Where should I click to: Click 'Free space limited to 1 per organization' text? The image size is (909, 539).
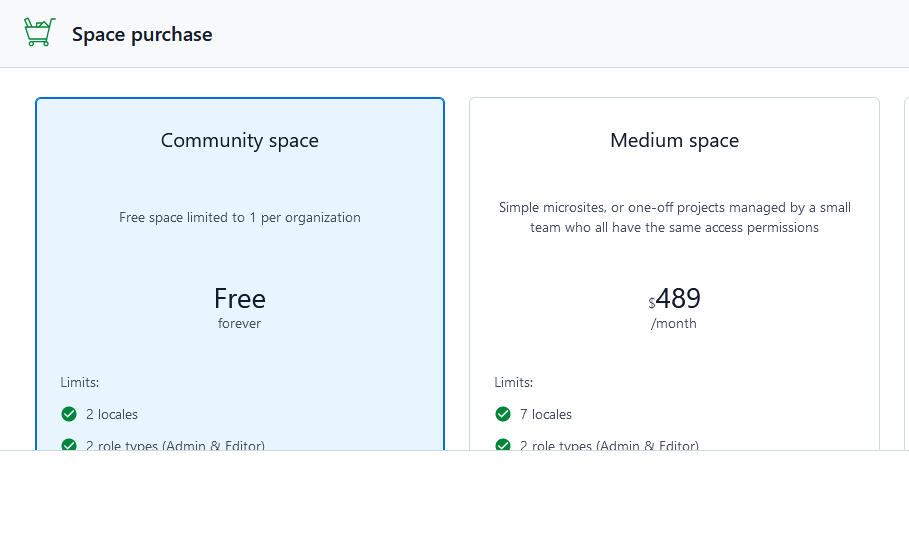pyautogui.click(x=239, y=217)
